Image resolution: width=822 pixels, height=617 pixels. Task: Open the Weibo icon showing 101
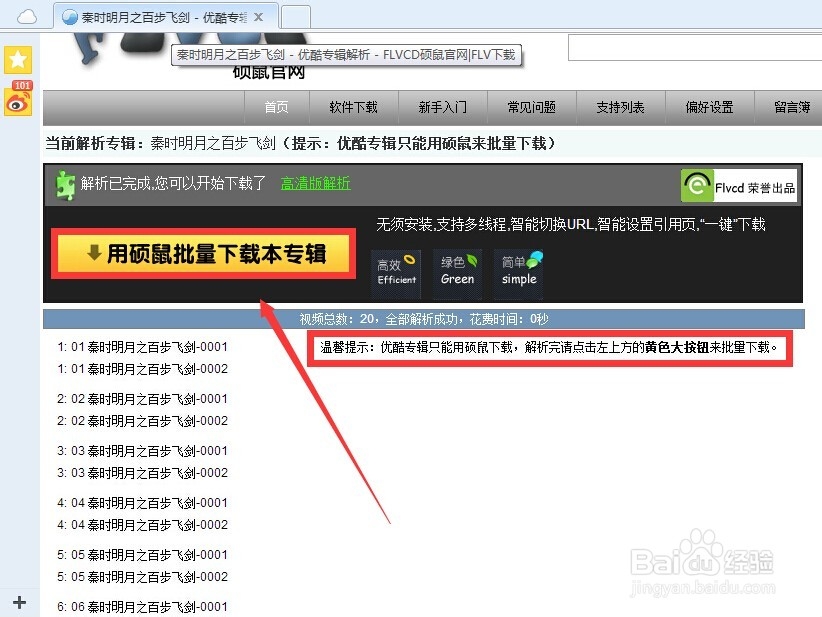coord(18,100)
